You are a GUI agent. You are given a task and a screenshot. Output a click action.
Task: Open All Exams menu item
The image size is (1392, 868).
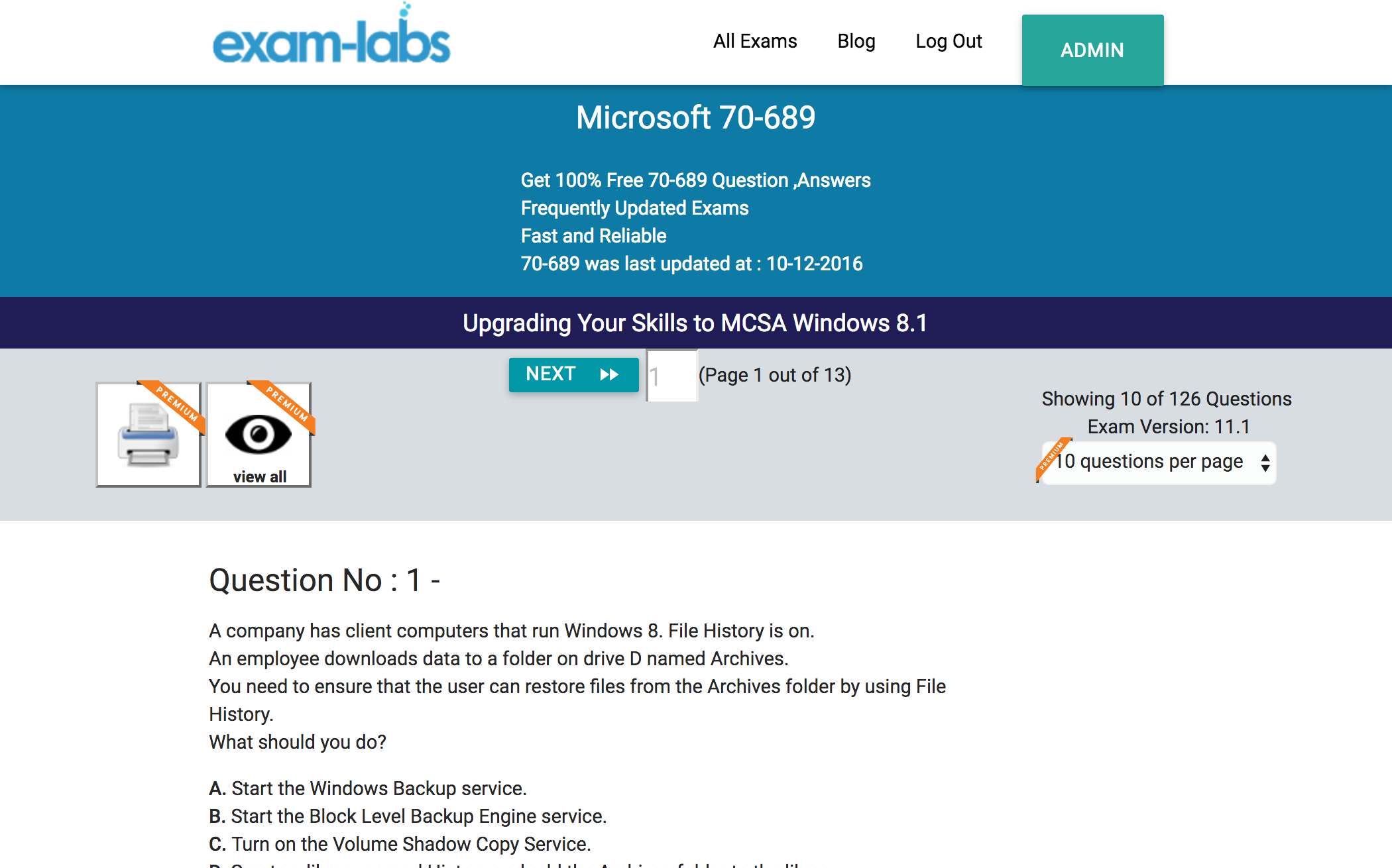(x=755, y=41)
